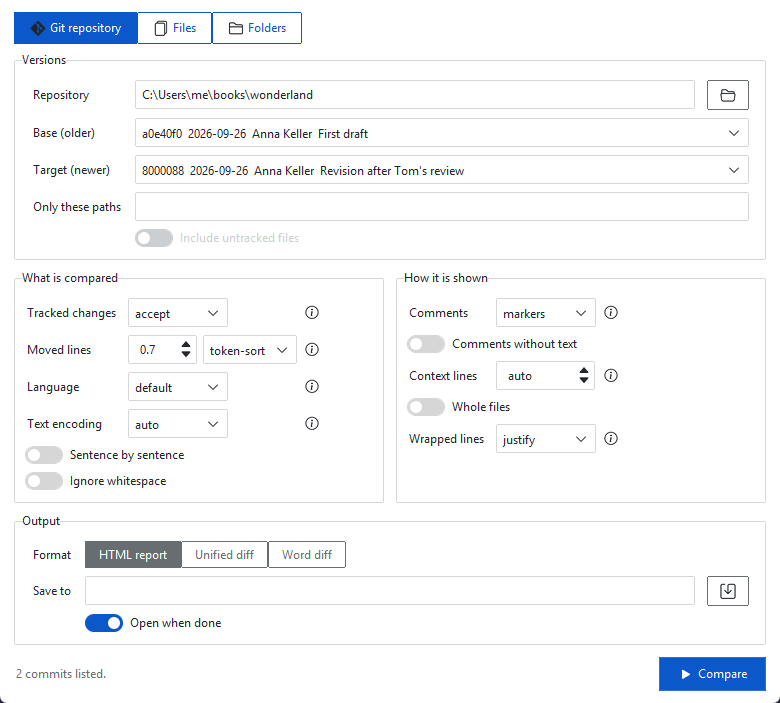Click the Compare button
This screenshot has width=780, height=703.
(712, 674)
